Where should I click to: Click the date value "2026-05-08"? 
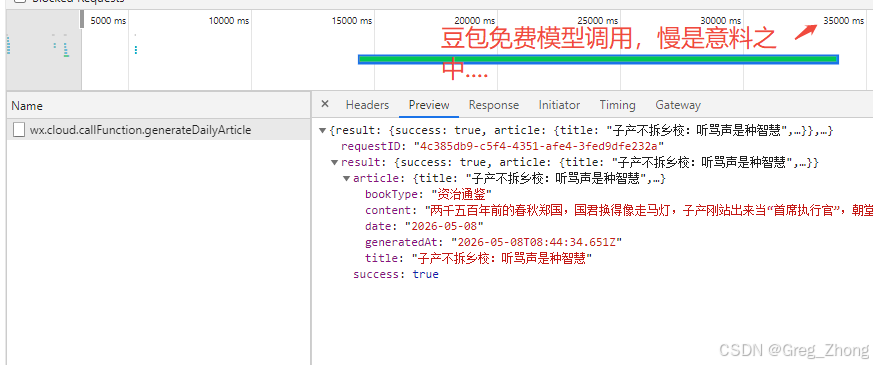pyautogui.click(x=444, y=226)
